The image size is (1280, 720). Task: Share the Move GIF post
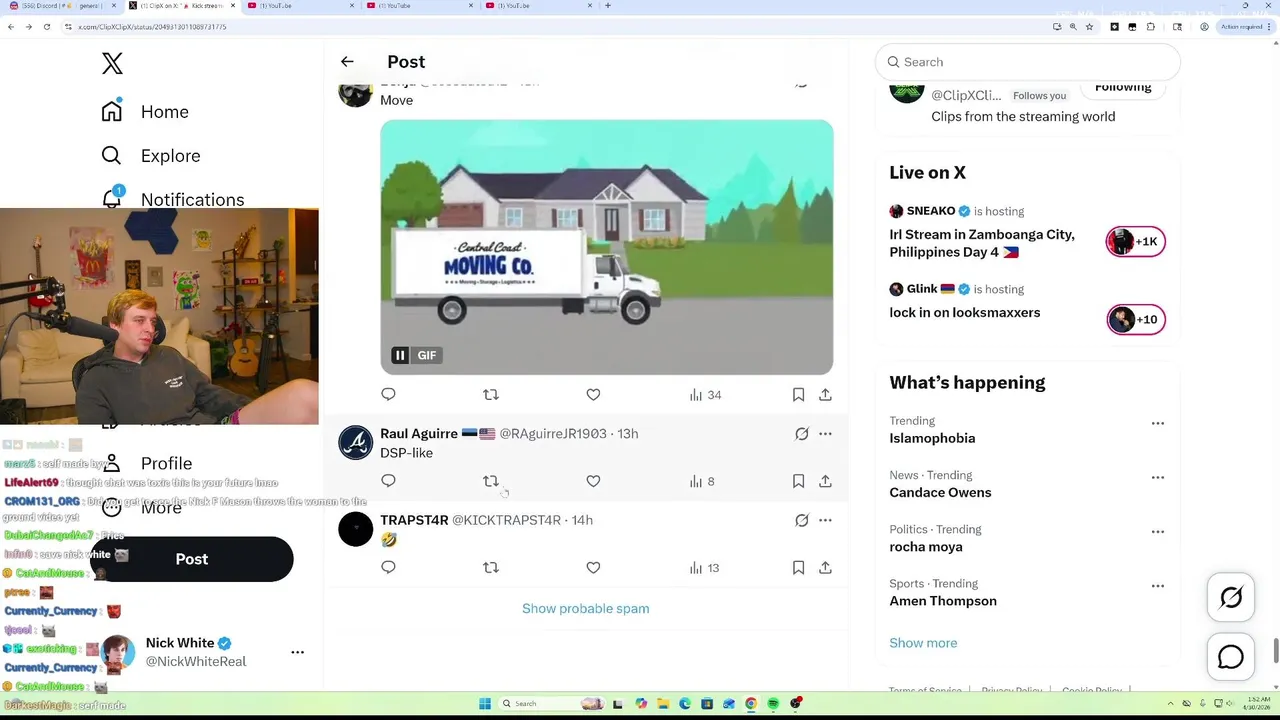click(x=825, y=395)
